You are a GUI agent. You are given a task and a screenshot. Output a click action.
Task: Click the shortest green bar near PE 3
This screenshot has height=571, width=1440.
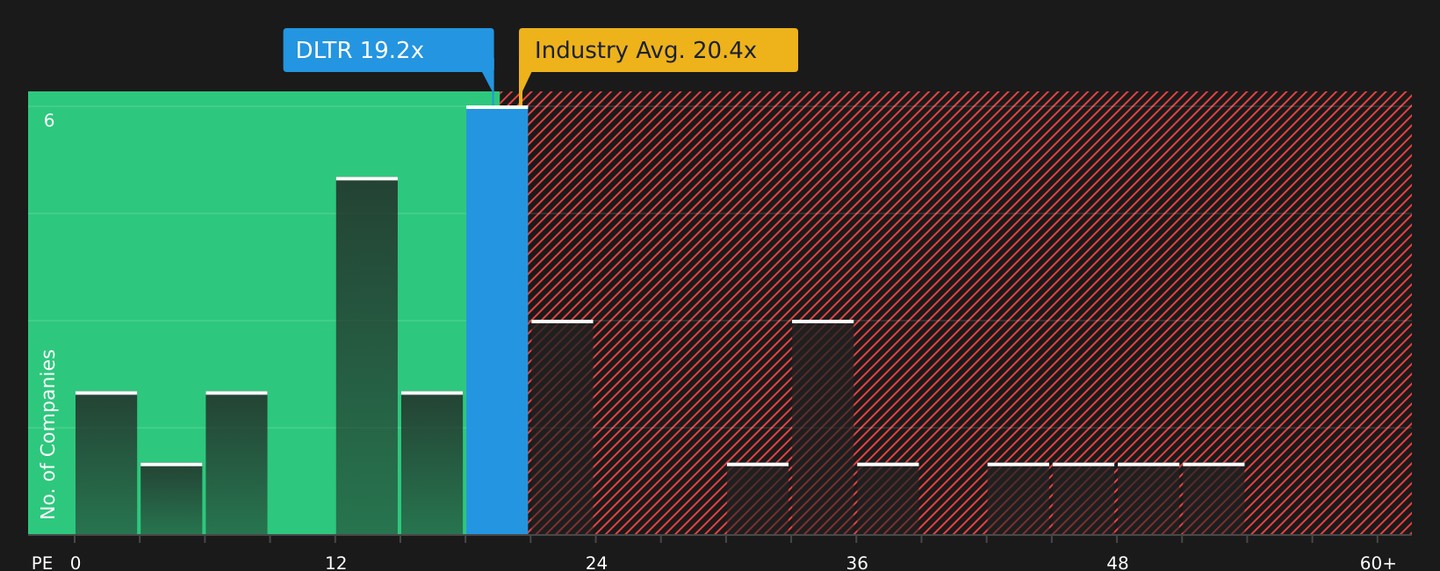171,499
